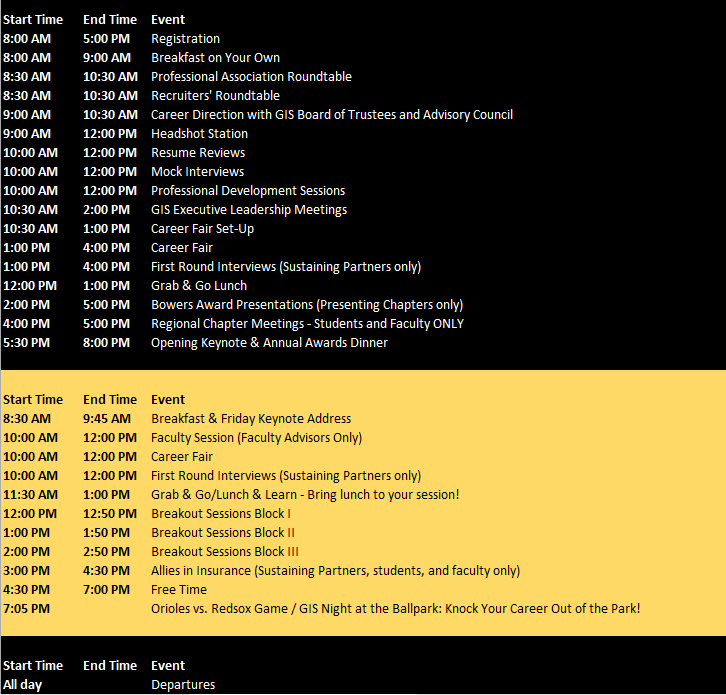Click the Headshot Station event

point(199,134)
